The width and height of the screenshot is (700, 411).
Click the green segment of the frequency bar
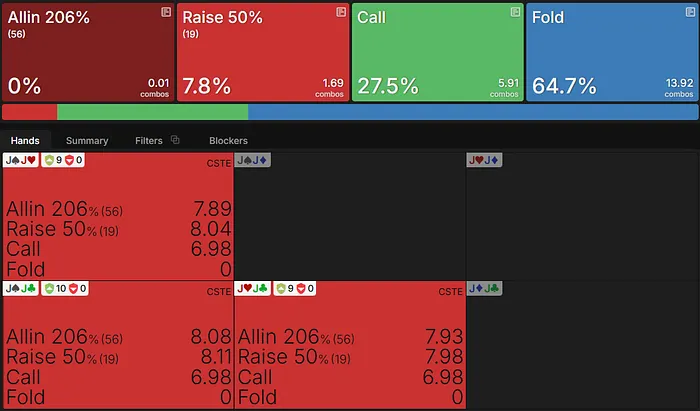point(152,112)
